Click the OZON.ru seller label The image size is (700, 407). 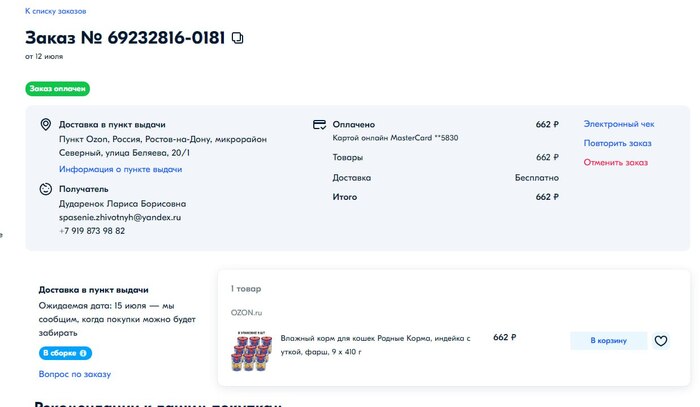(245, 313)
